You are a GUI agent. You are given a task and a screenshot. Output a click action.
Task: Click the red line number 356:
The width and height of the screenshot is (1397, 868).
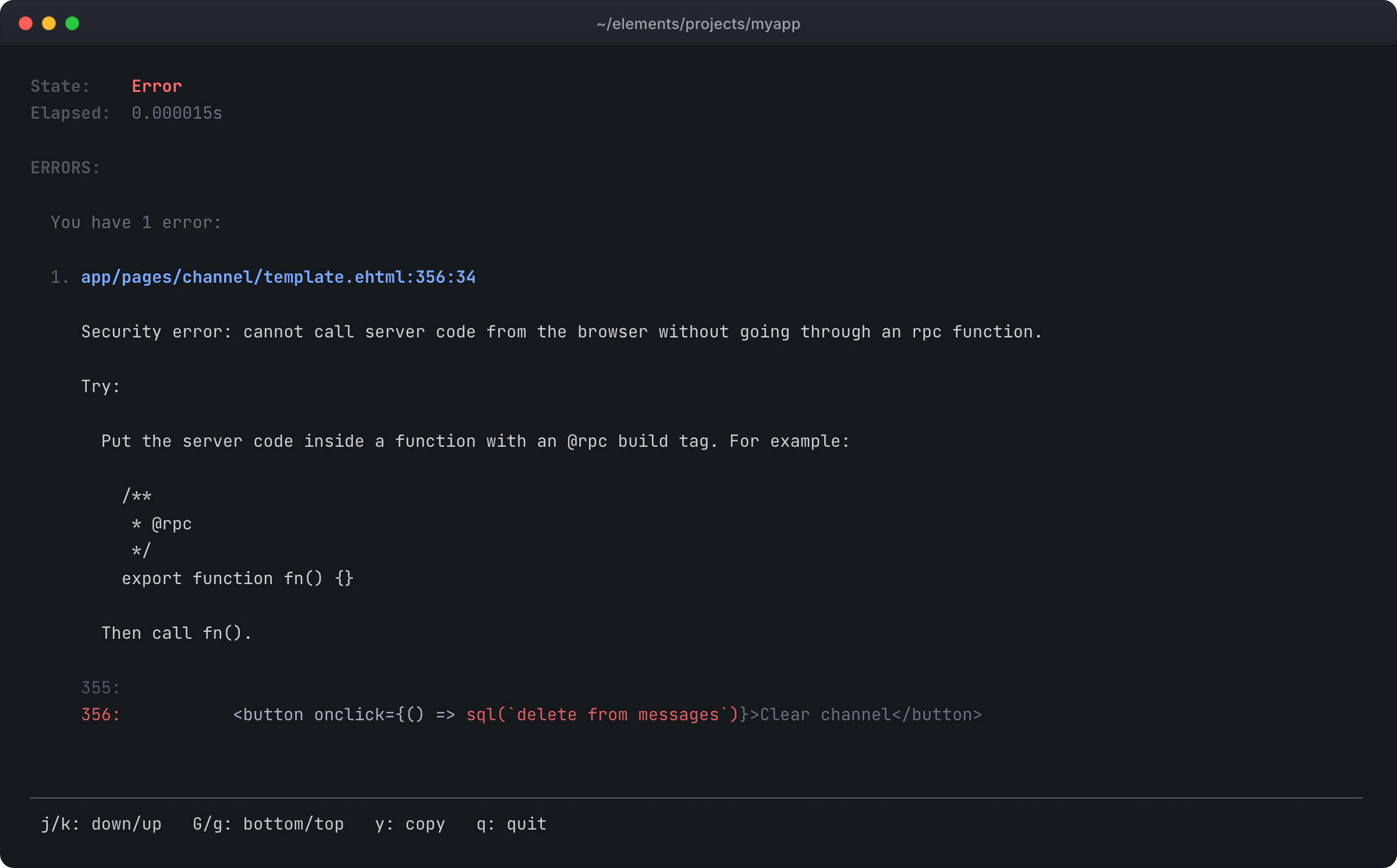coord(101,714)
